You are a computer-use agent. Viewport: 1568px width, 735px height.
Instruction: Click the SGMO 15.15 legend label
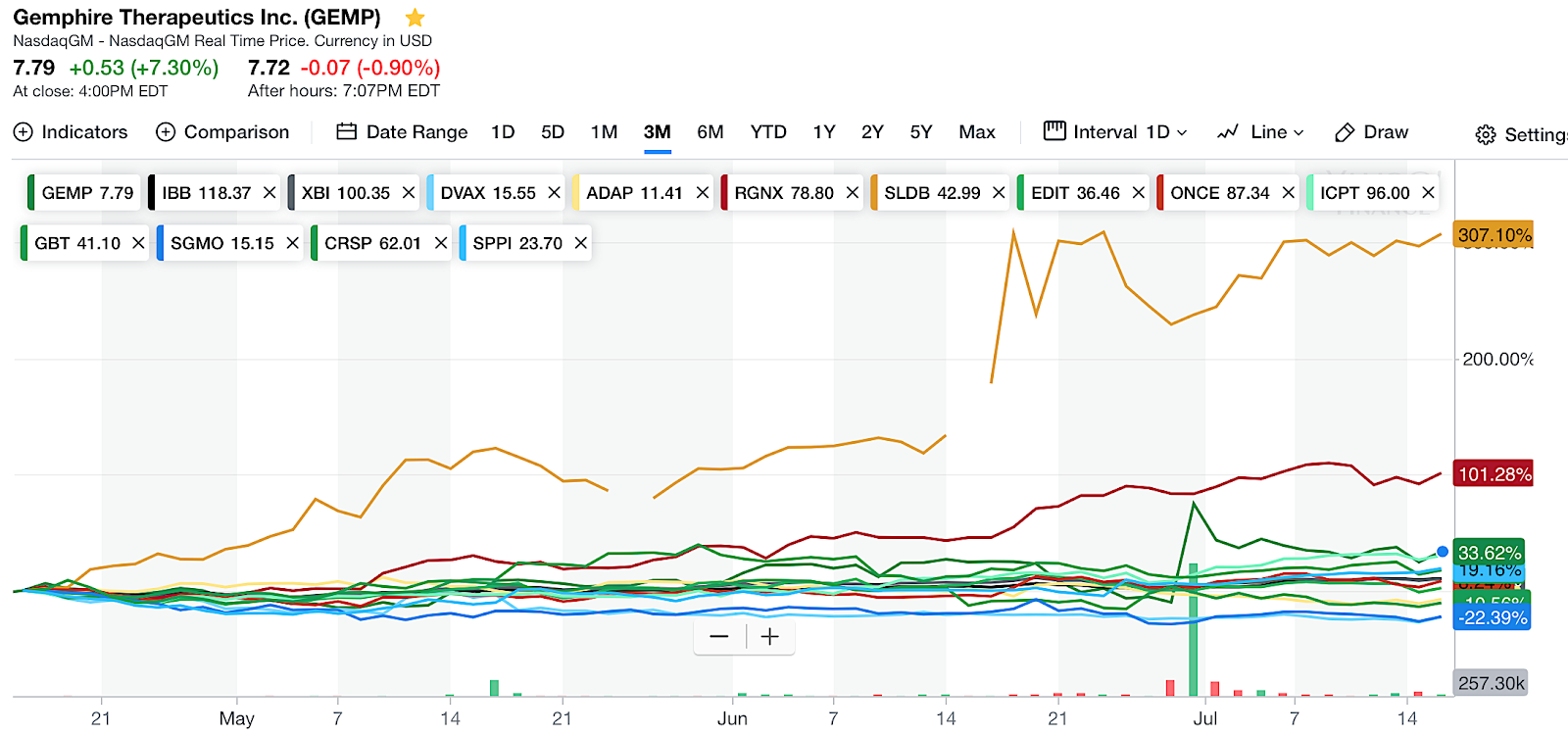tap(222, 243)
